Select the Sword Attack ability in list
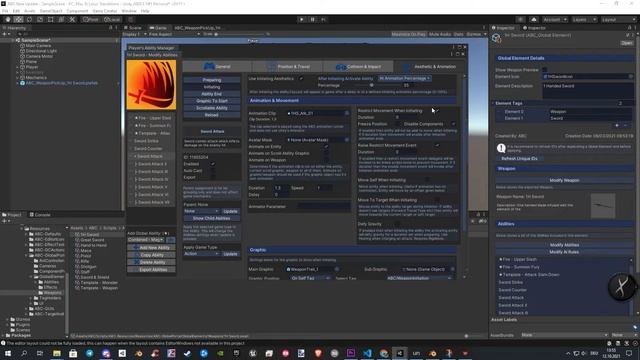 (x=150, y=156)
